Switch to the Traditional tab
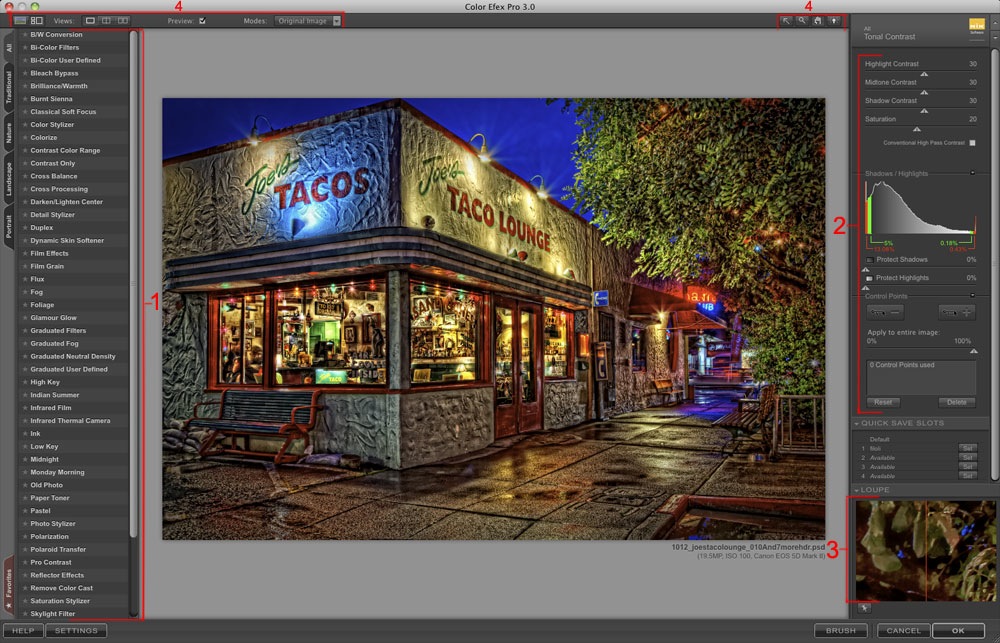 [x=8, y=87]
